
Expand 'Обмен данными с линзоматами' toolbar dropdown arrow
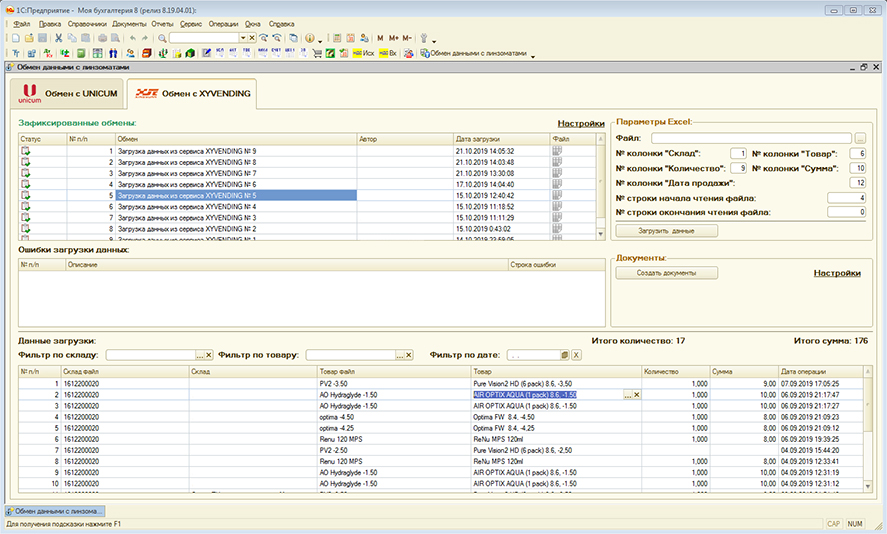point(533,54)
